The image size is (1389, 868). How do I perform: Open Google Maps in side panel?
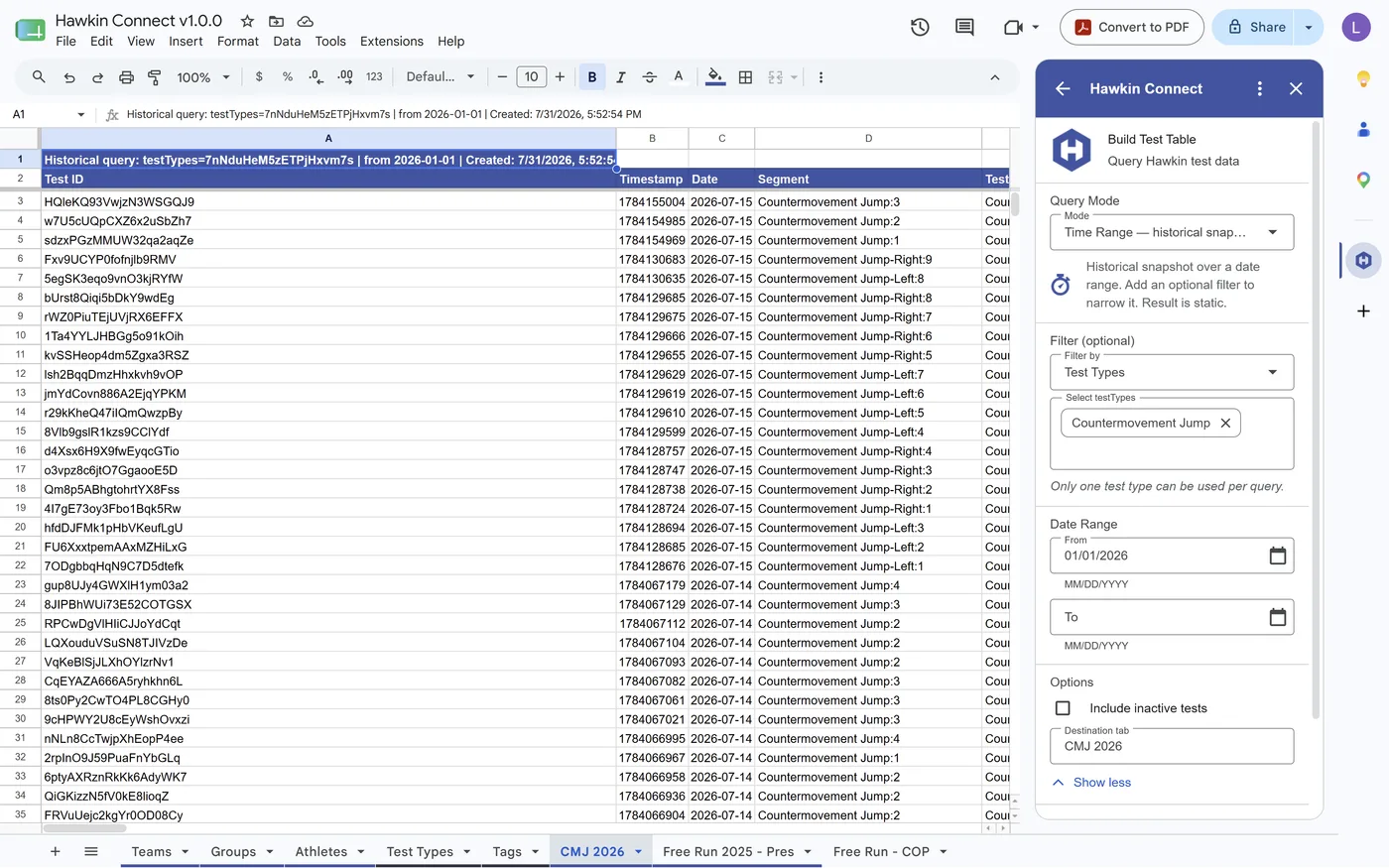1363,180
